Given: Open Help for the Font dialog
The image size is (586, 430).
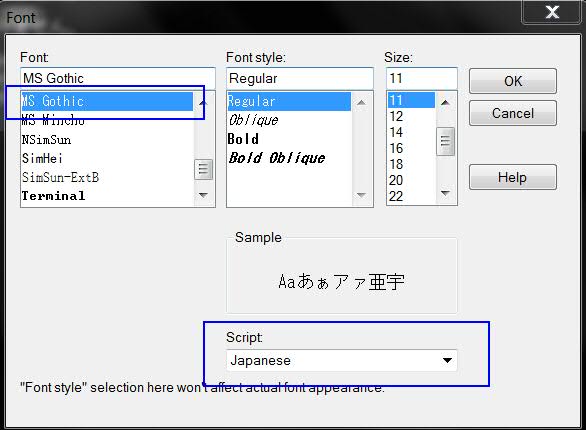Looking at the screenshot, I should pos(512,177).
